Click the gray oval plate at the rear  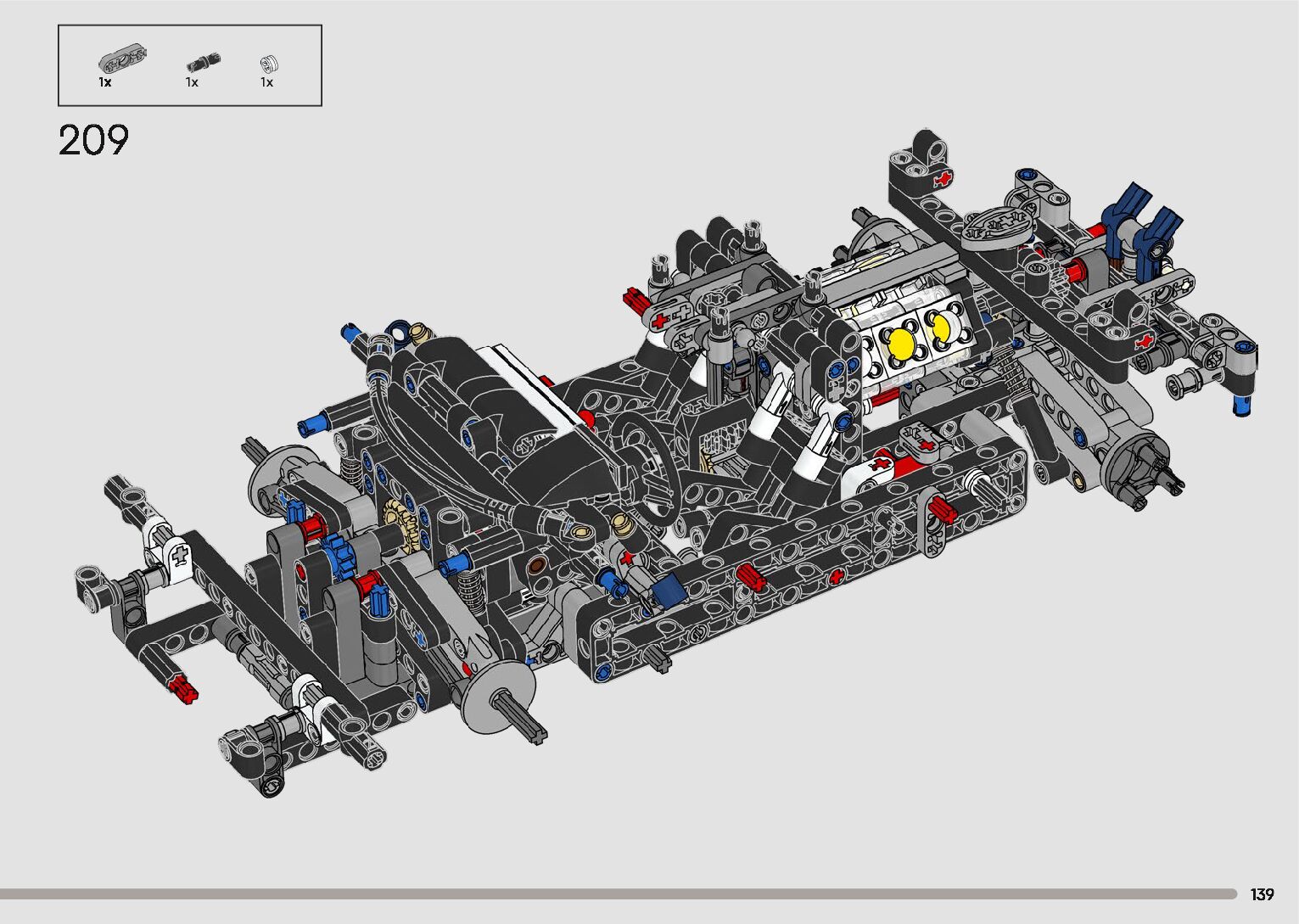[998, 226]
